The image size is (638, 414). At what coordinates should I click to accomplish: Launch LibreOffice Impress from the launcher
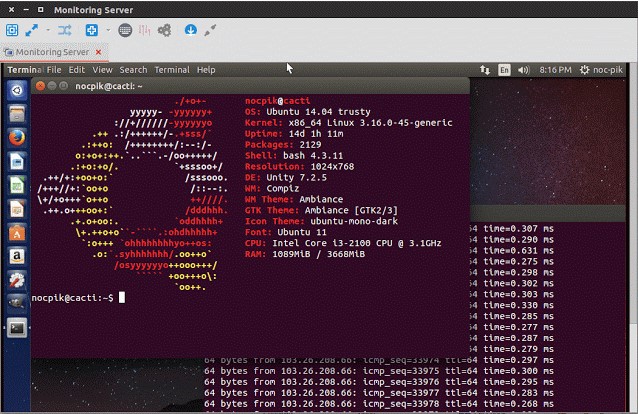point(17,209)
